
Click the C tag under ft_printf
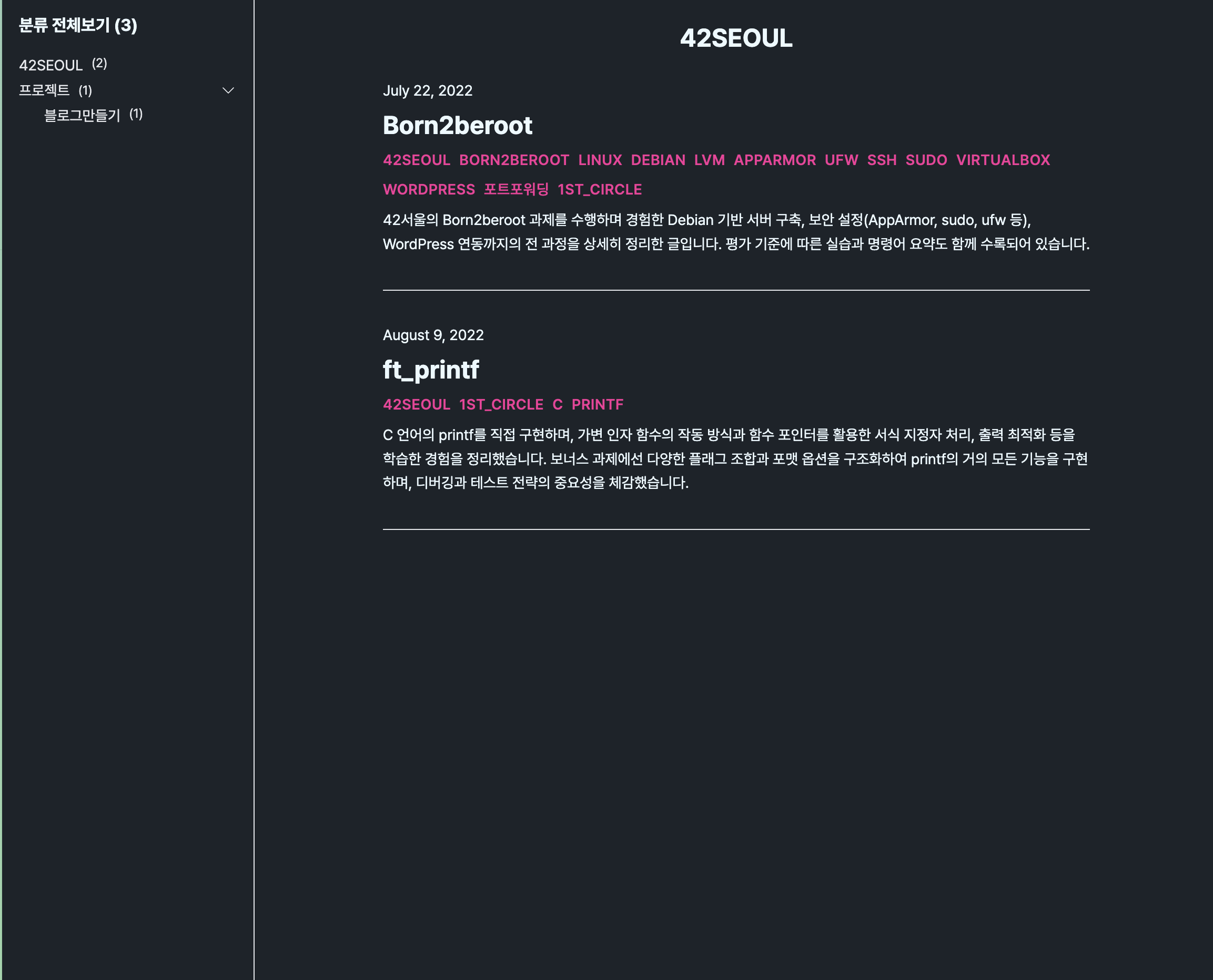pos(558,405)
